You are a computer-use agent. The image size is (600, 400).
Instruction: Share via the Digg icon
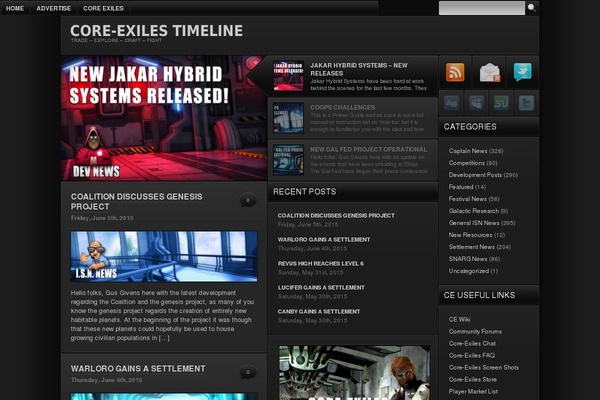[452, 103]
